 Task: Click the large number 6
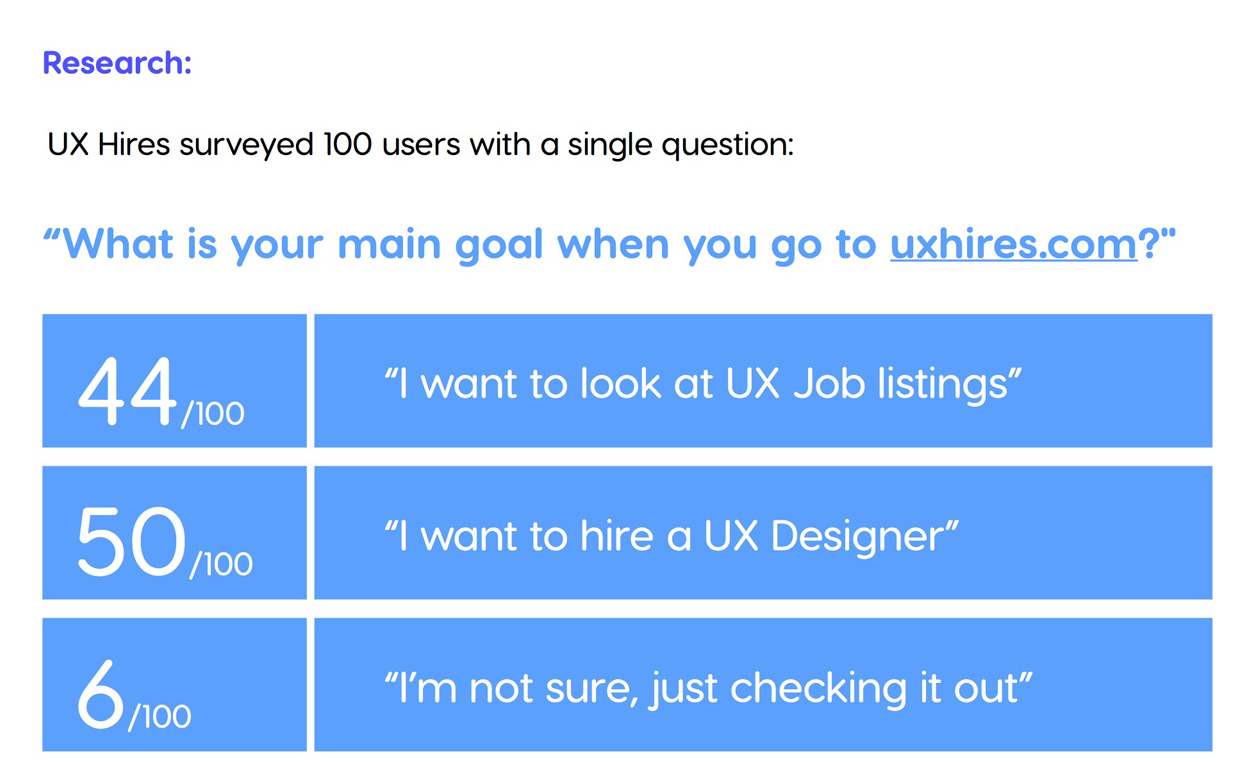[99, 693]
